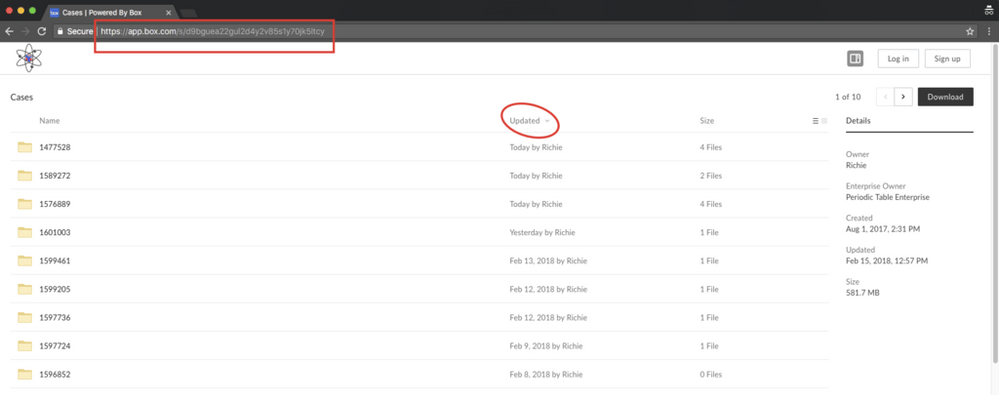Open a new browser tab

[189, 13]
